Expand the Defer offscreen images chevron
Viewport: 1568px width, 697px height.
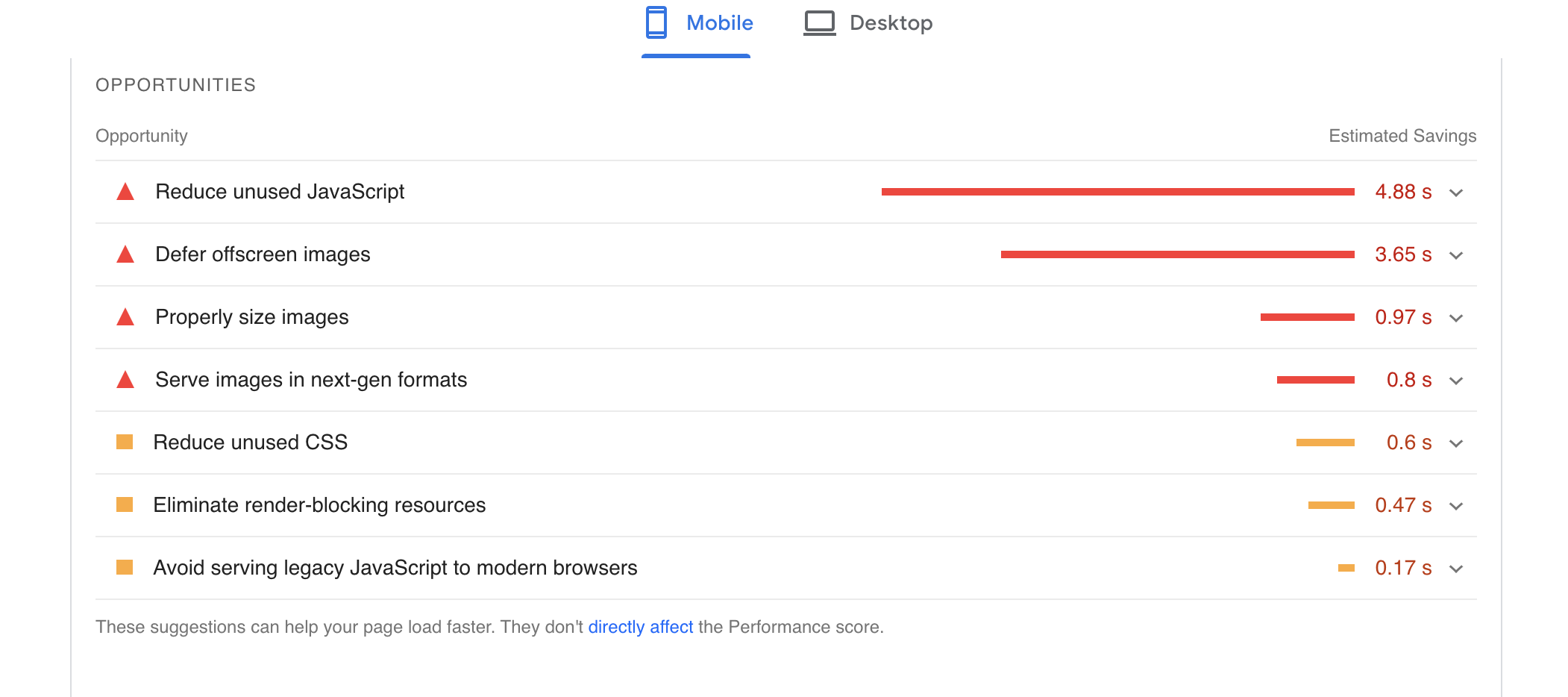tap(1455, 256)
